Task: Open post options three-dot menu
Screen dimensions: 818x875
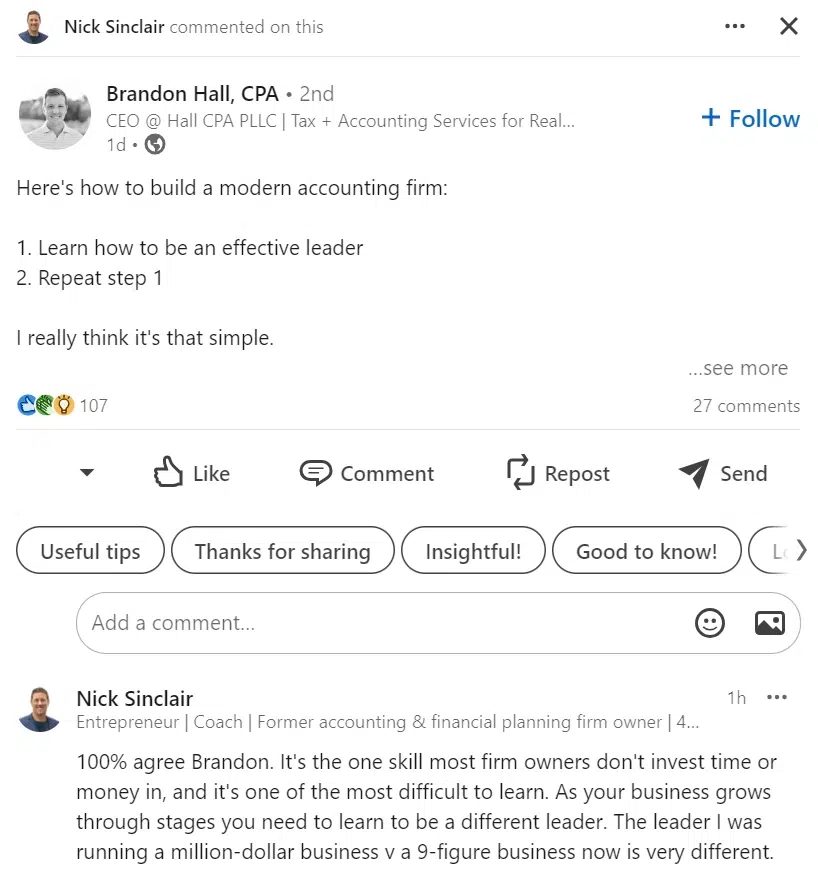Action: [735, 27]
